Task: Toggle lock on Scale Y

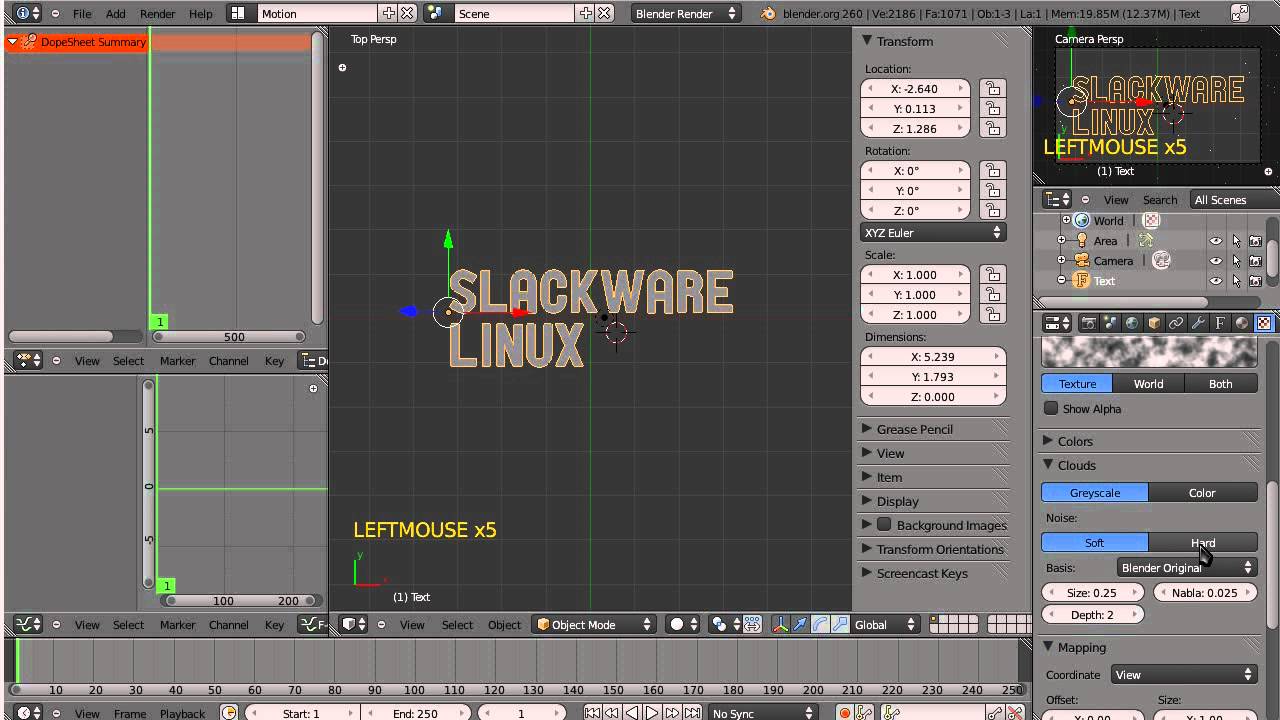Action: [992, 294]
